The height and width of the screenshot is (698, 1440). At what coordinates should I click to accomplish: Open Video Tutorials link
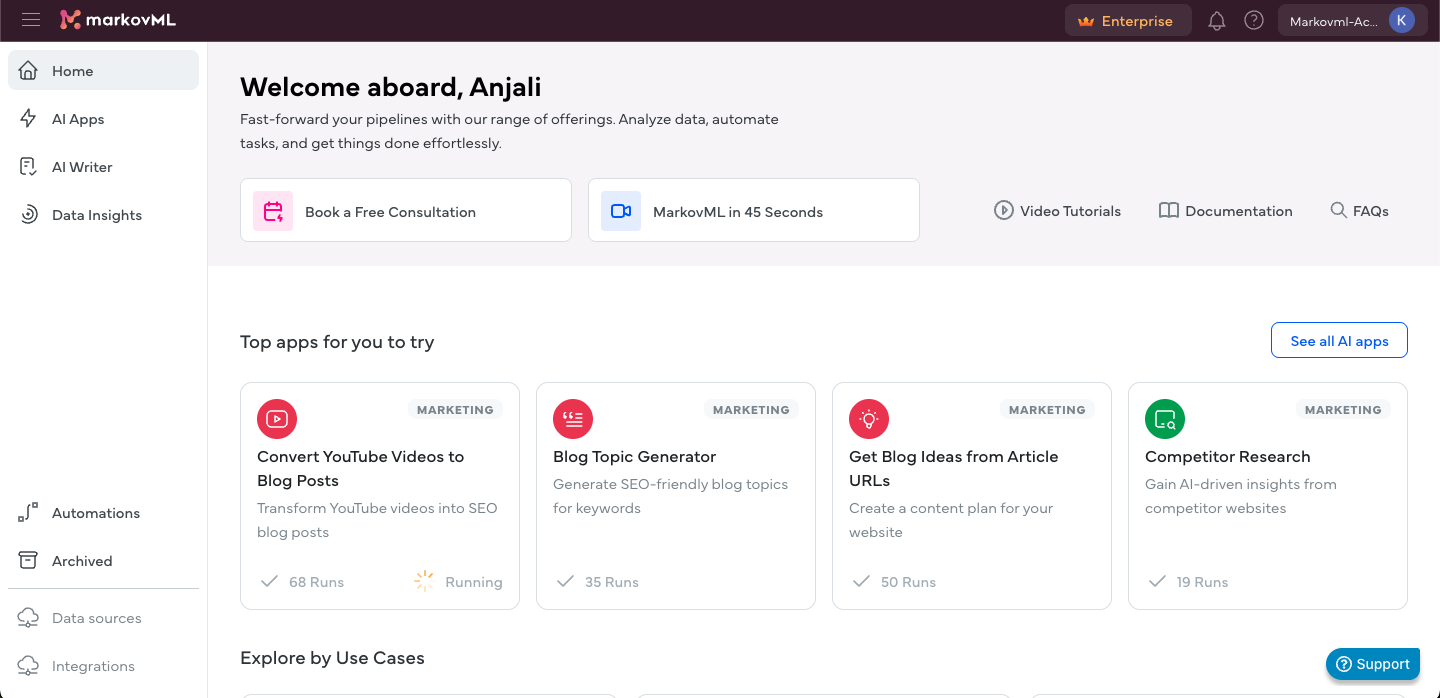click(x=1057, y=211)
